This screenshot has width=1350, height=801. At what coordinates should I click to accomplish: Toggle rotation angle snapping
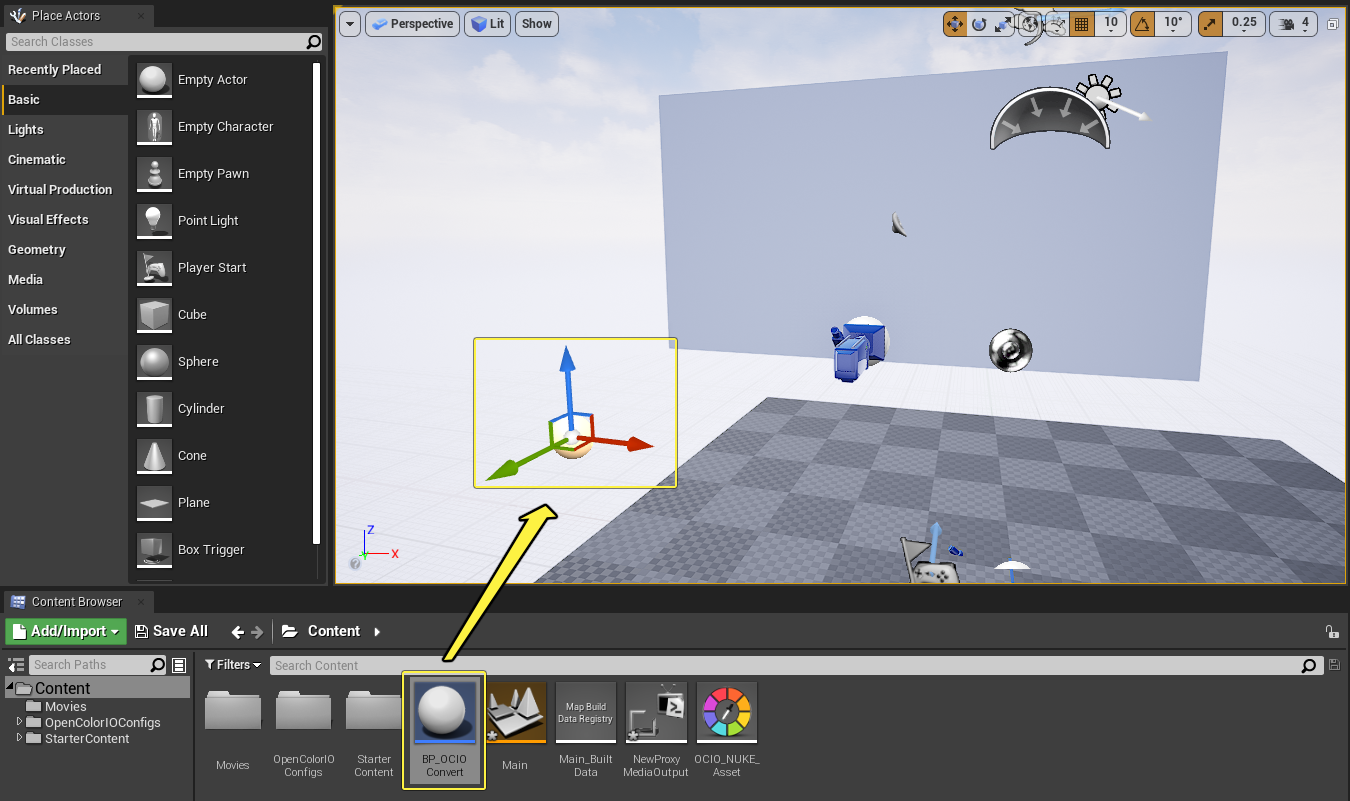pyautogui.click(x=1141, y=24)
